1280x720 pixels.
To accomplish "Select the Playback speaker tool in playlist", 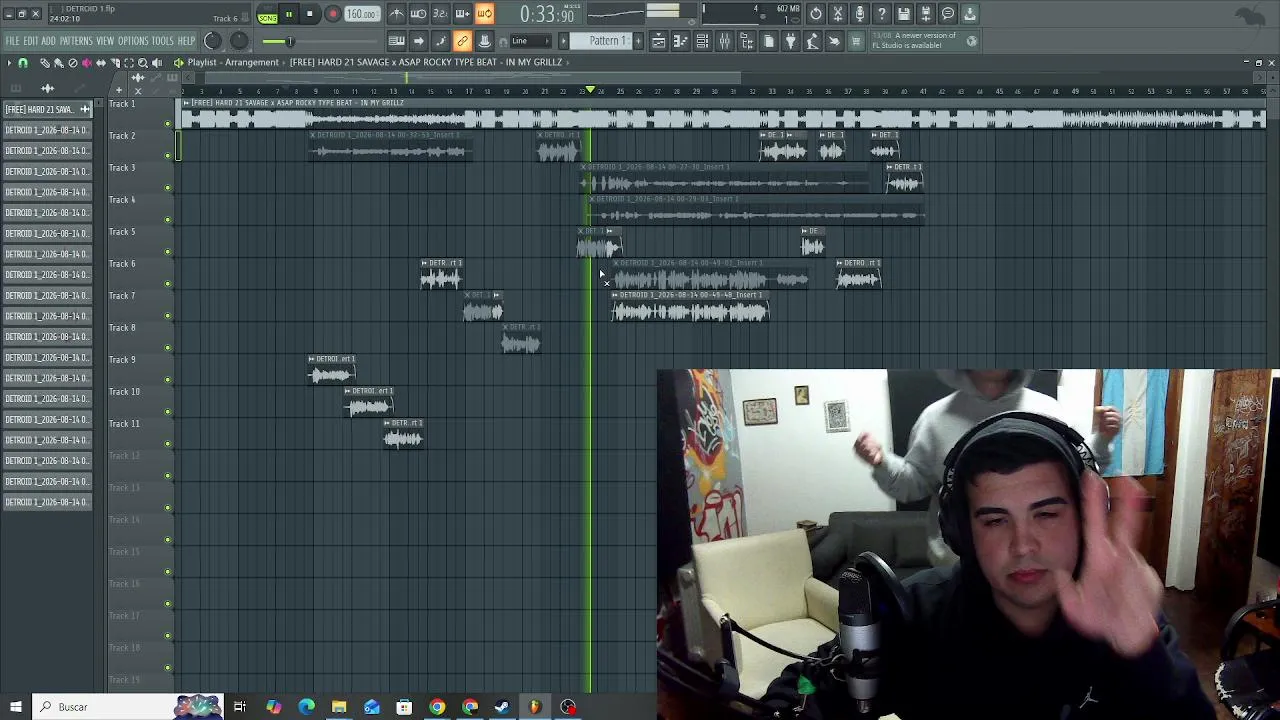I will (156, 63).
